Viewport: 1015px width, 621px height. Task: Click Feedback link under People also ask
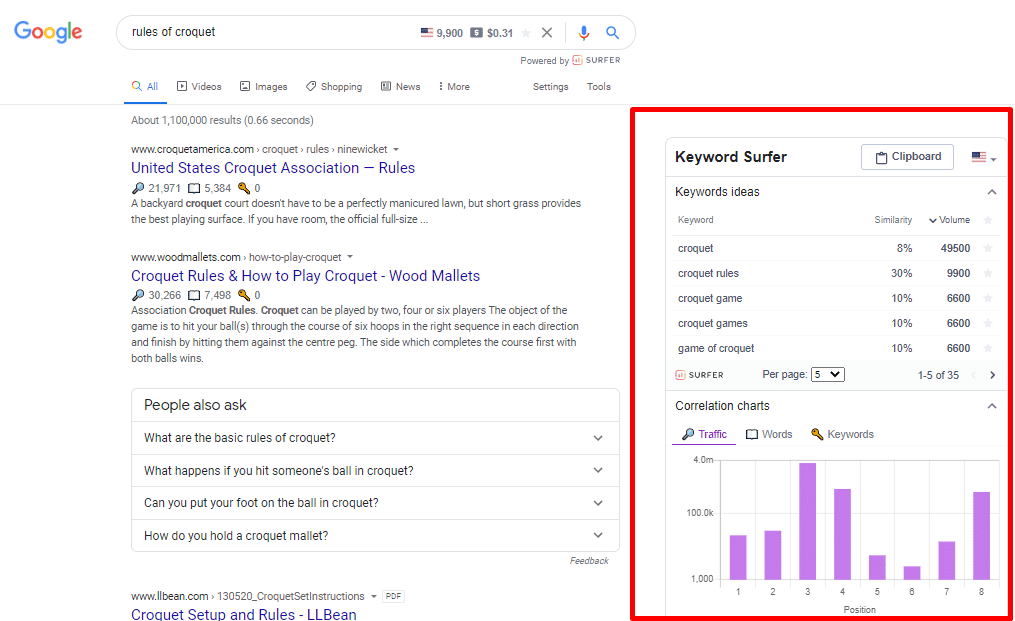(589, 561)
